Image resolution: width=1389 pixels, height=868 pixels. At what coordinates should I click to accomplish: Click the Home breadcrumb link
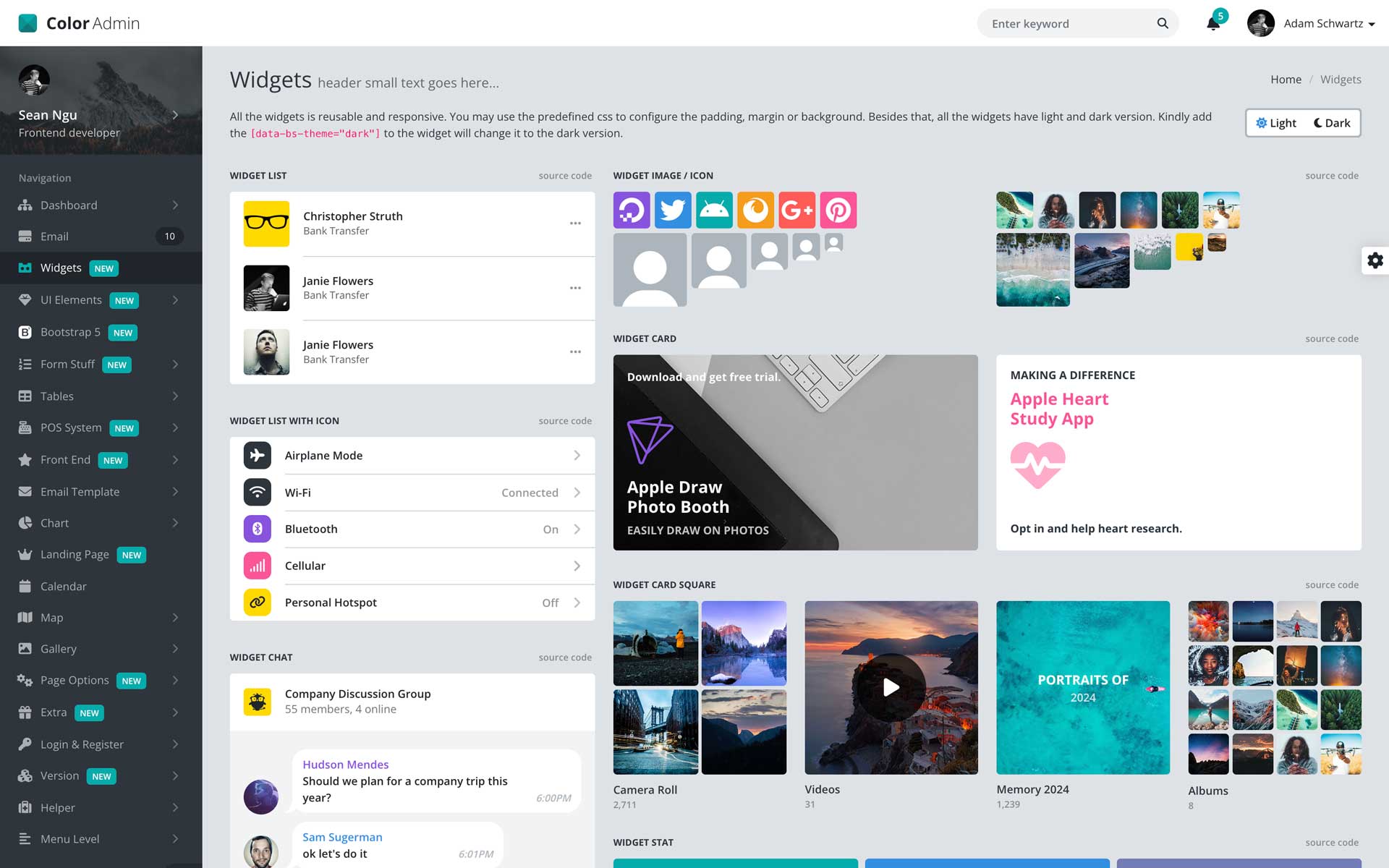click(x=1286, y=80)
